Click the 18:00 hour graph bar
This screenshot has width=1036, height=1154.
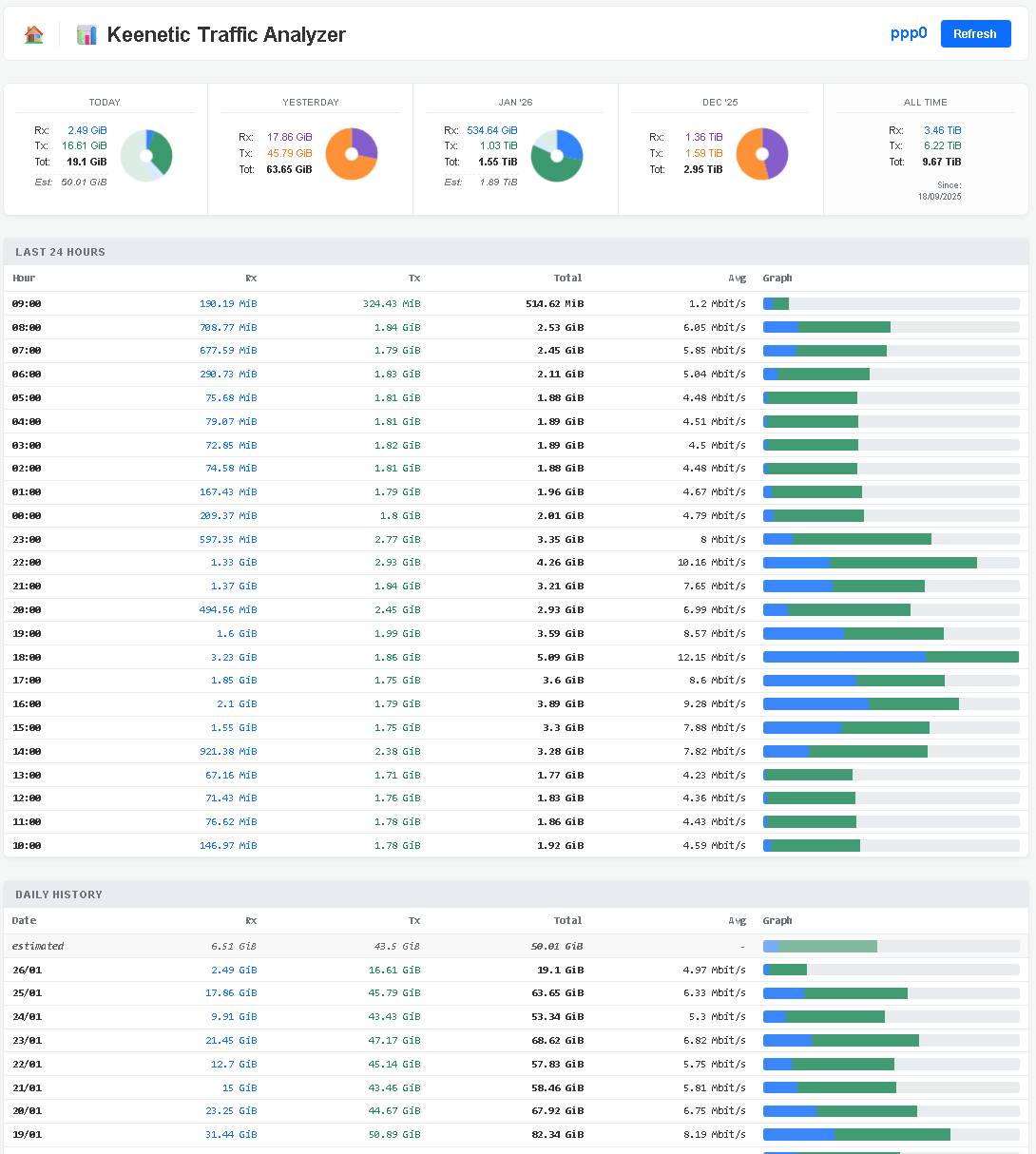(x=891, y=657)
